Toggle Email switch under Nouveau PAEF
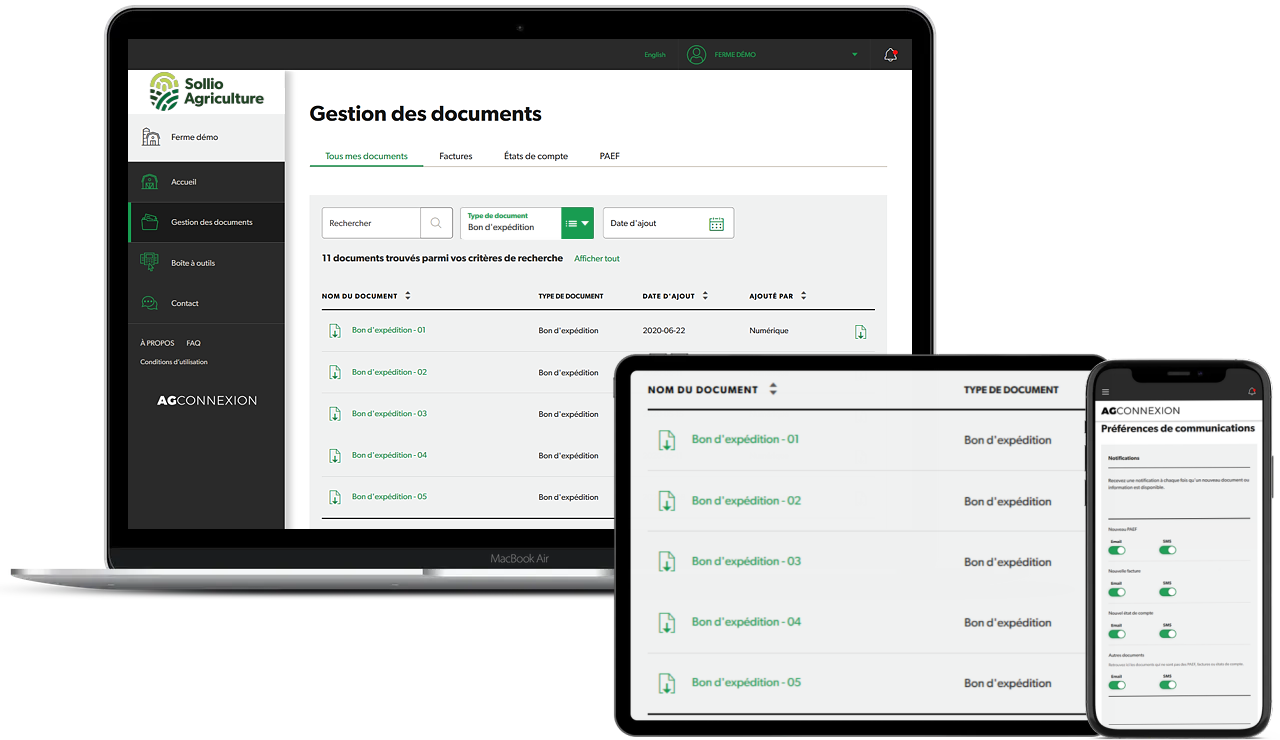Screen dimensions: 1280x740 pyautogui.click(x=1117, y=550)
